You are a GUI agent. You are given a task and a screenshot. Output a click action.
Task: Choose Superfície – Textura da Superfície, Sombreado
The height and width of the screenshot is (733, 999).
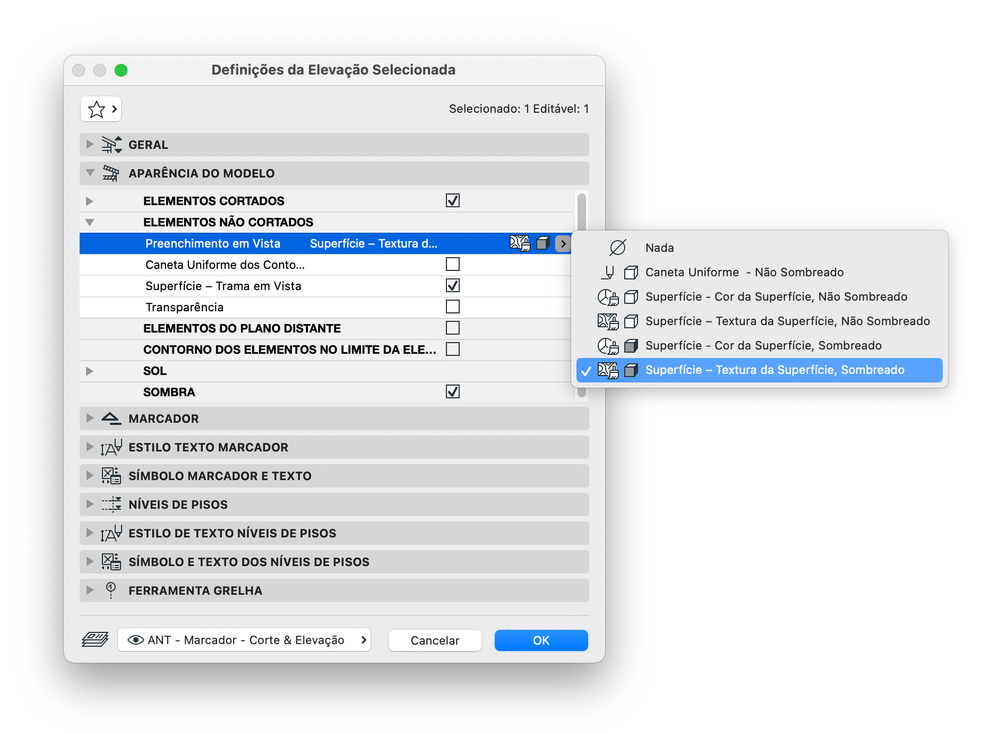(759, 370)
